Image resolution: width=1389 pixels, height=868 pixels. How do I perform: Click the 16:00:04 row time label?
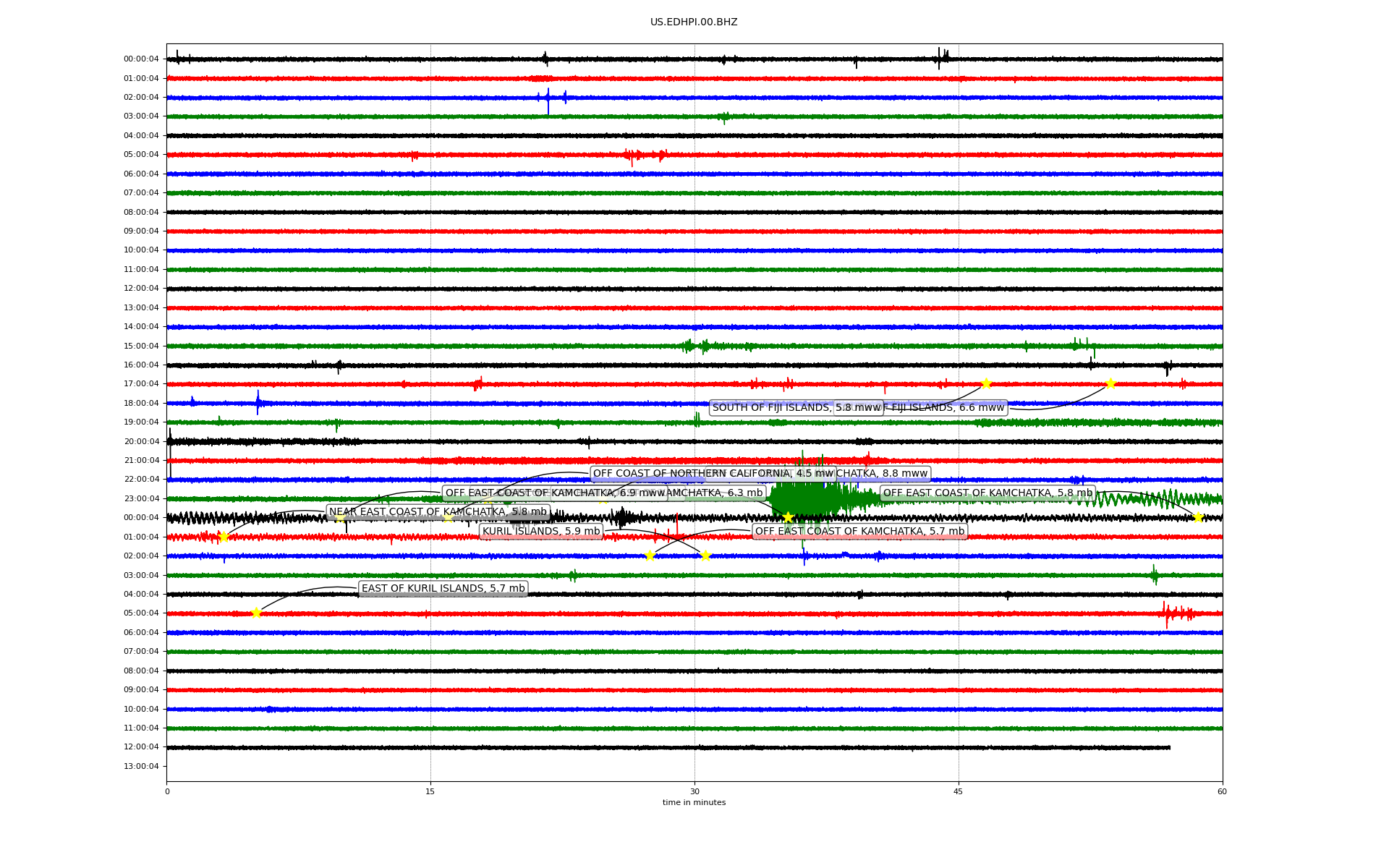[141, 365]
